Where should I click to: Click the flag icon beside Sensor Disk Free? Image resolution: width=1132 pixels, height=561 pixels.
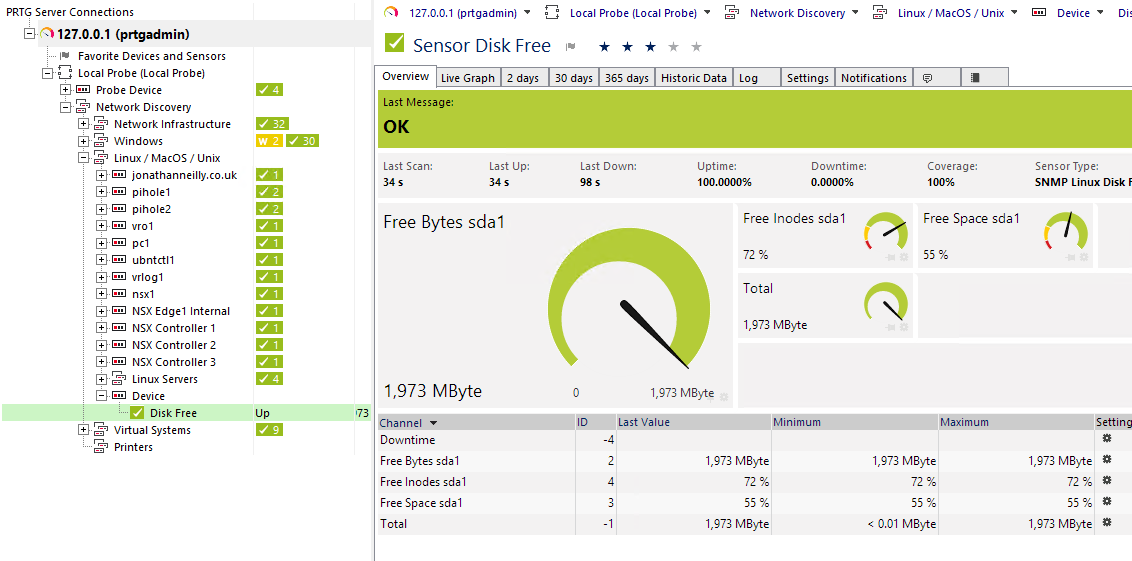(570, 47)
